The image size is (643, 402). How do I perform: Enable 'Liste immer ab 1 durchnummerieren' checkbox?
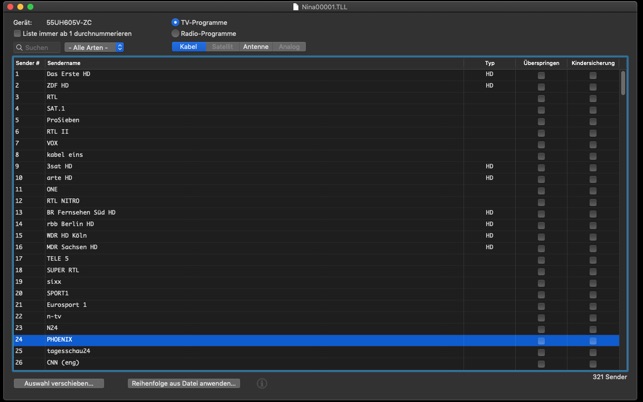(x=17, y=34)
